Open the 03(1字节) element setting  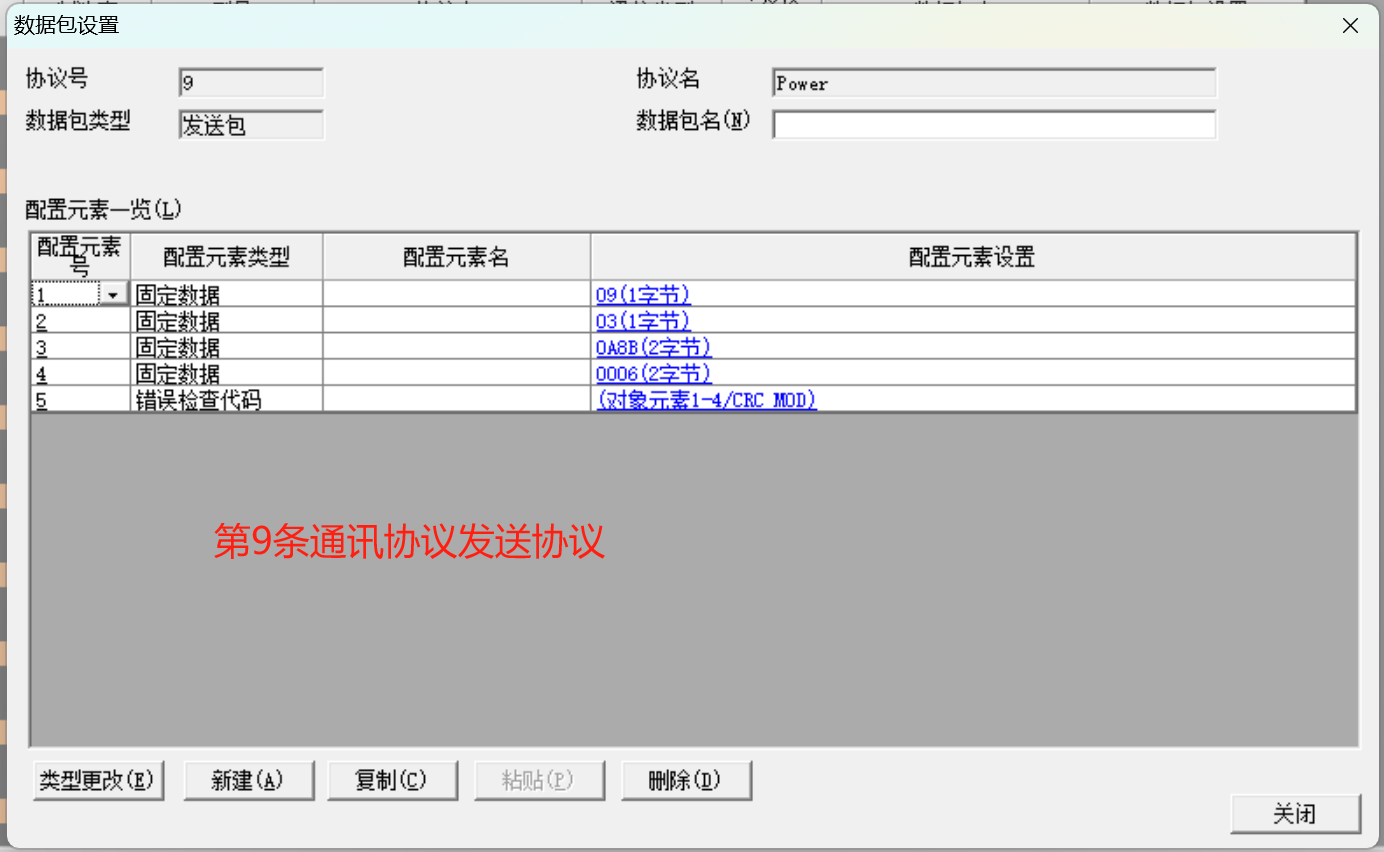[643, 321]
